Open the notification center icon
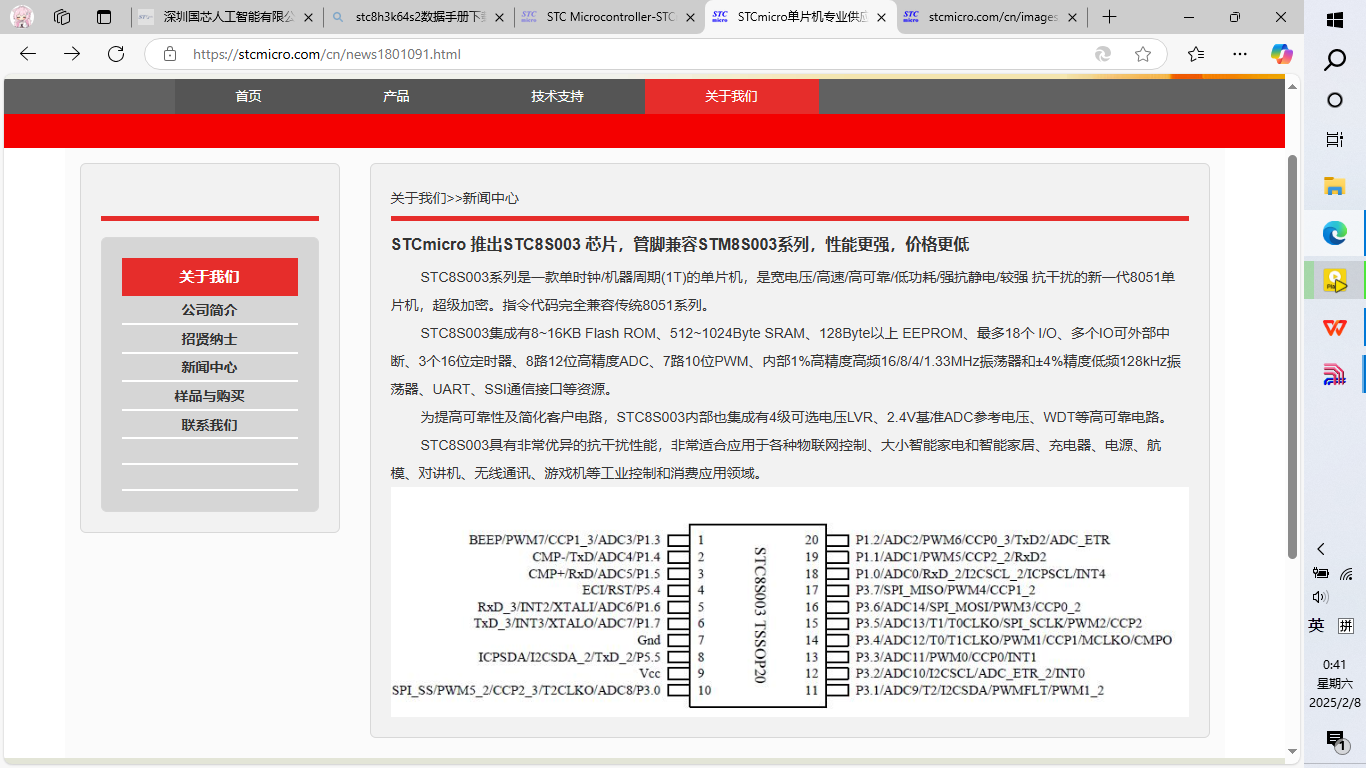The image size is (1366, 768). coord(1335,740)
